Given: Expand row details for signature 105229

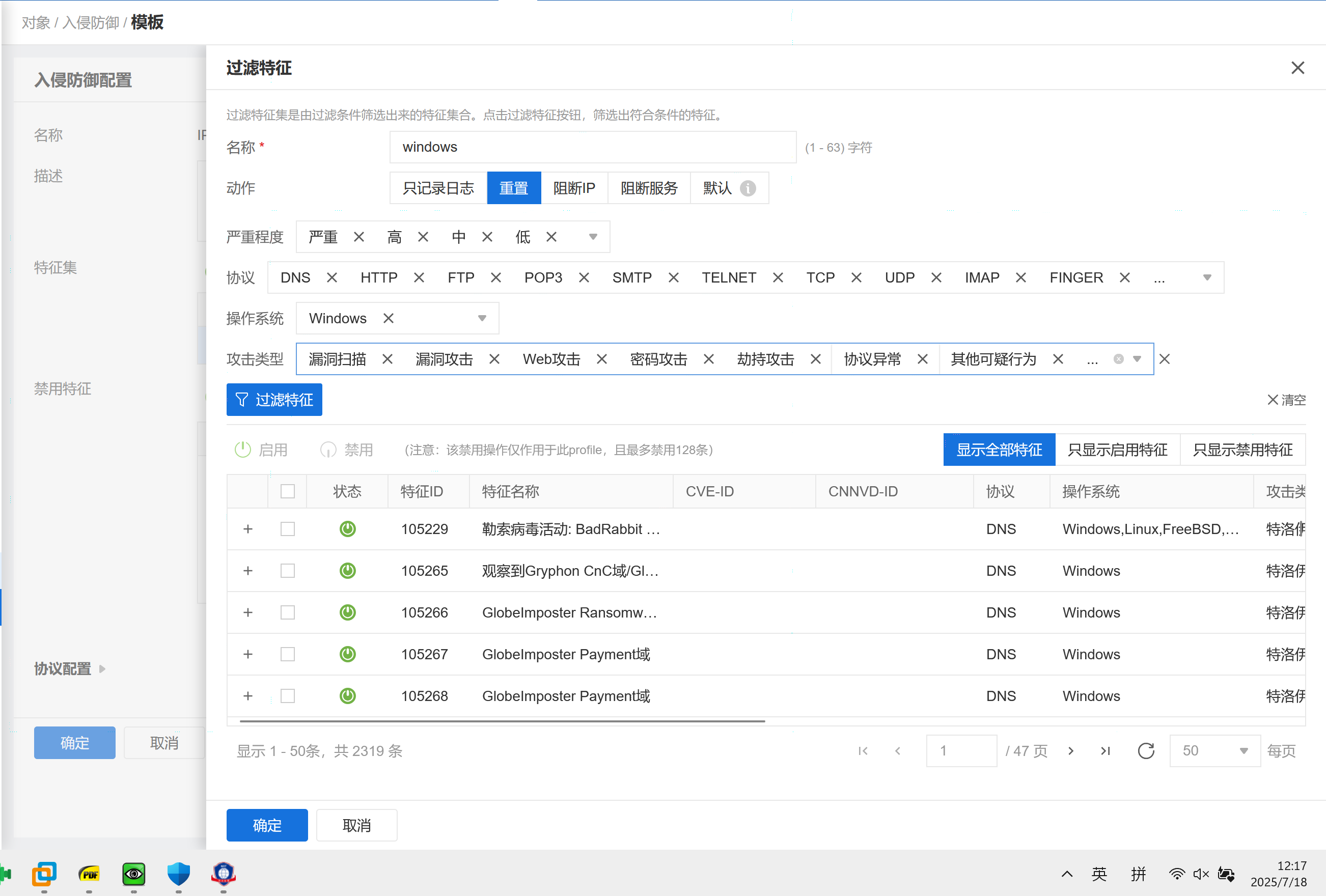Looking at the screenshot, I should point(247,529).
